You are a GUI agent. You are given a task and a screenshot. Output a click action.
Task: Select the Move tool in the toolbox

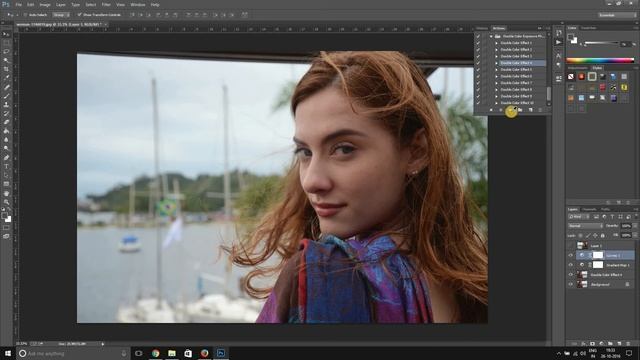[6, 35]
